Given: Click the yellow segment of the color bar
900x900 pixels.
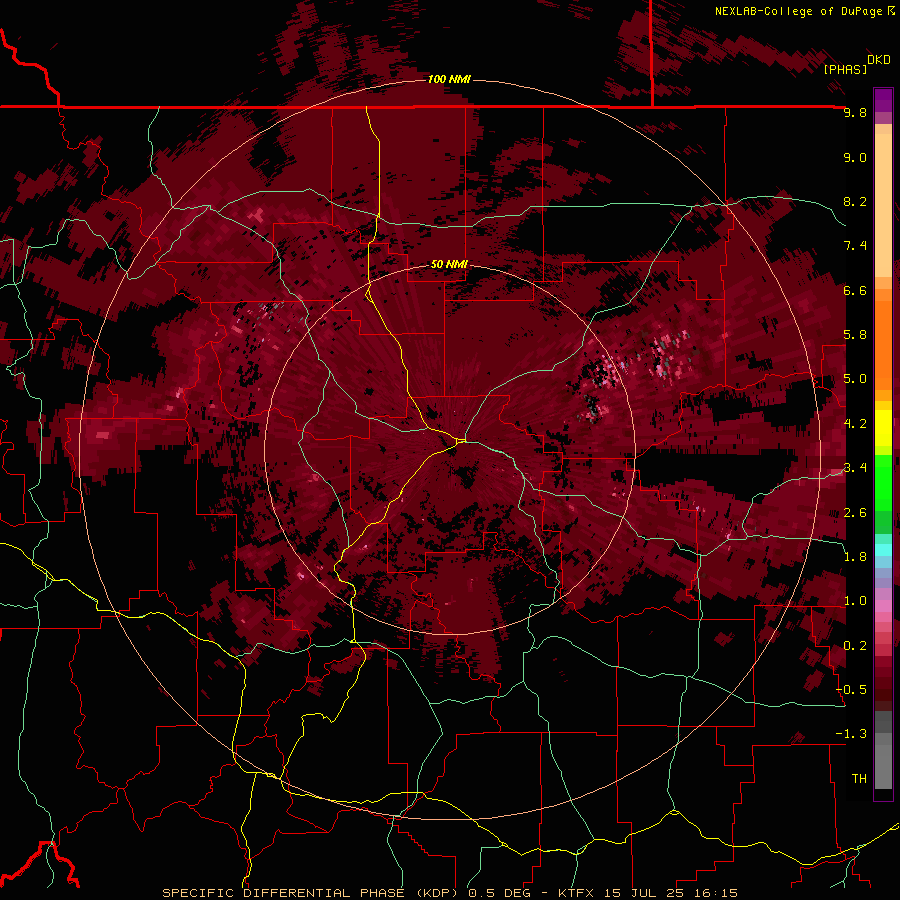Looking at the screenshot, I should [x=883, y=426].
